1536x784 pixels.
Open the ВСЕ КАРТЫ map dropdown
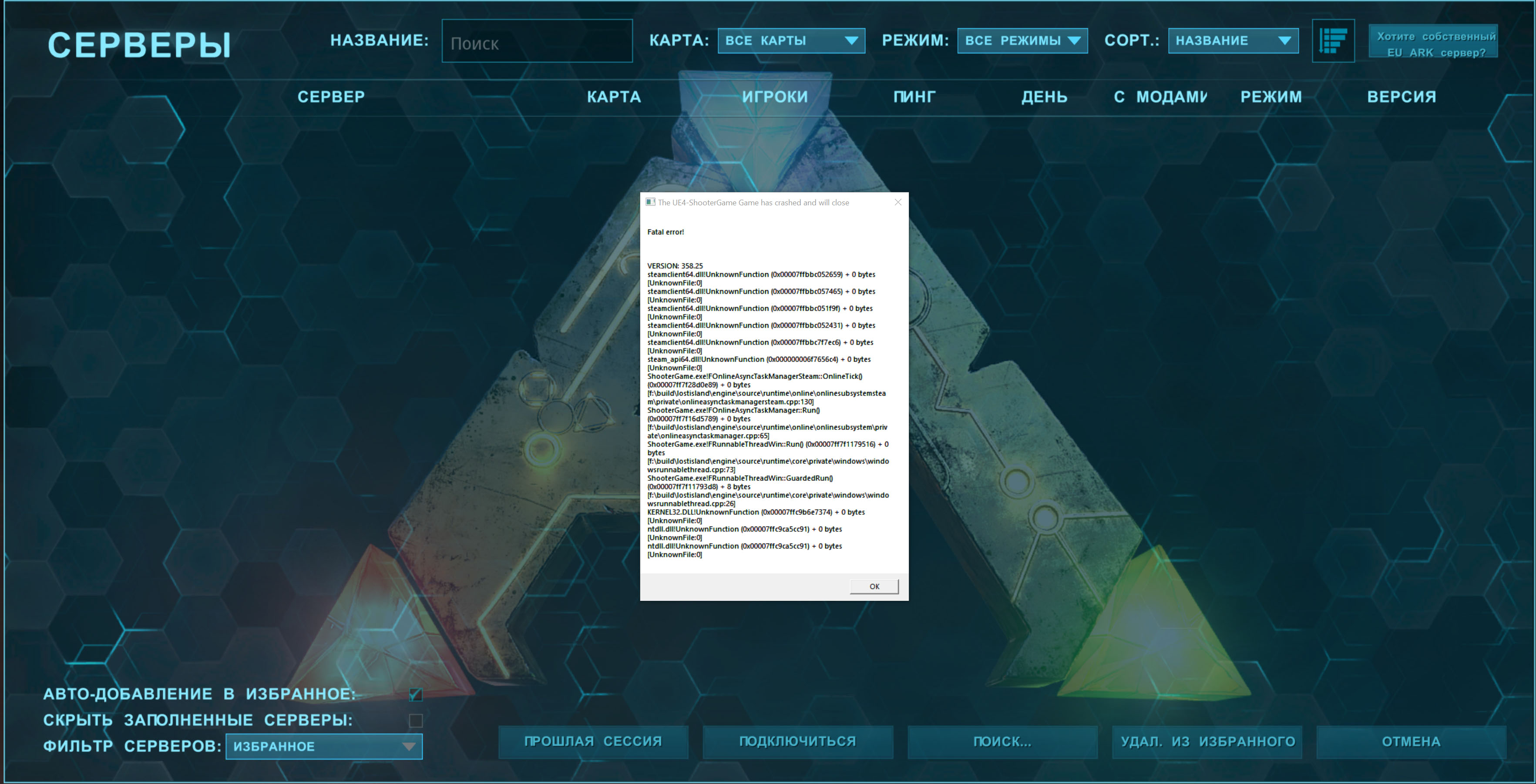tap(791, 40)
